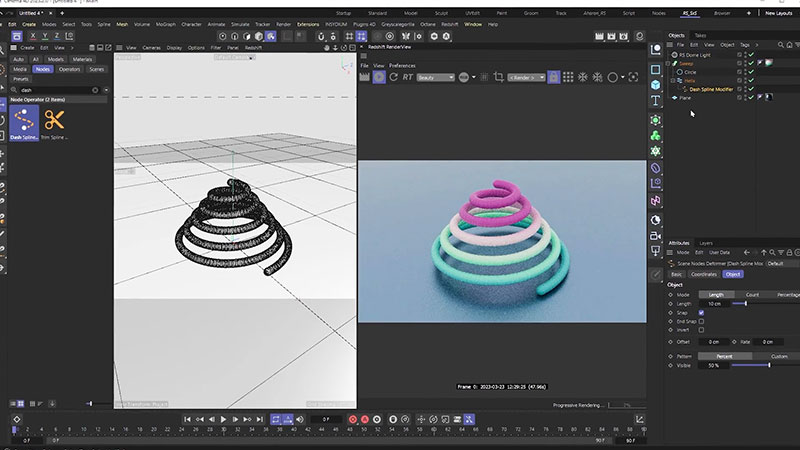Open the Beauty AOV dropdown
The width and height of the screenshot is (800, 450).
tap(436, 77)
